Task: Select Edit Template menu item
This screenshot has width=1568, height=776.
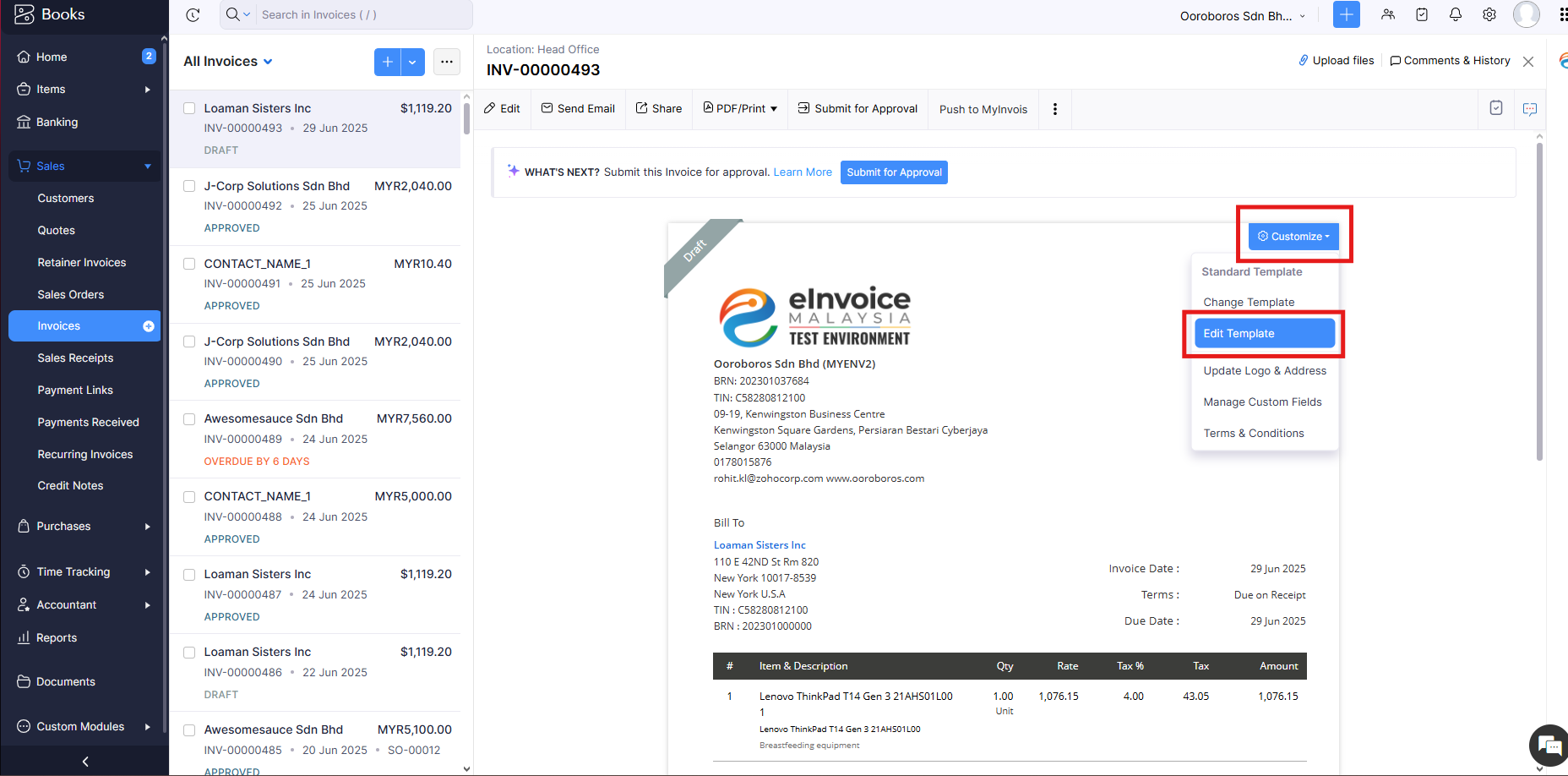Action: (x=1265, y=333)
